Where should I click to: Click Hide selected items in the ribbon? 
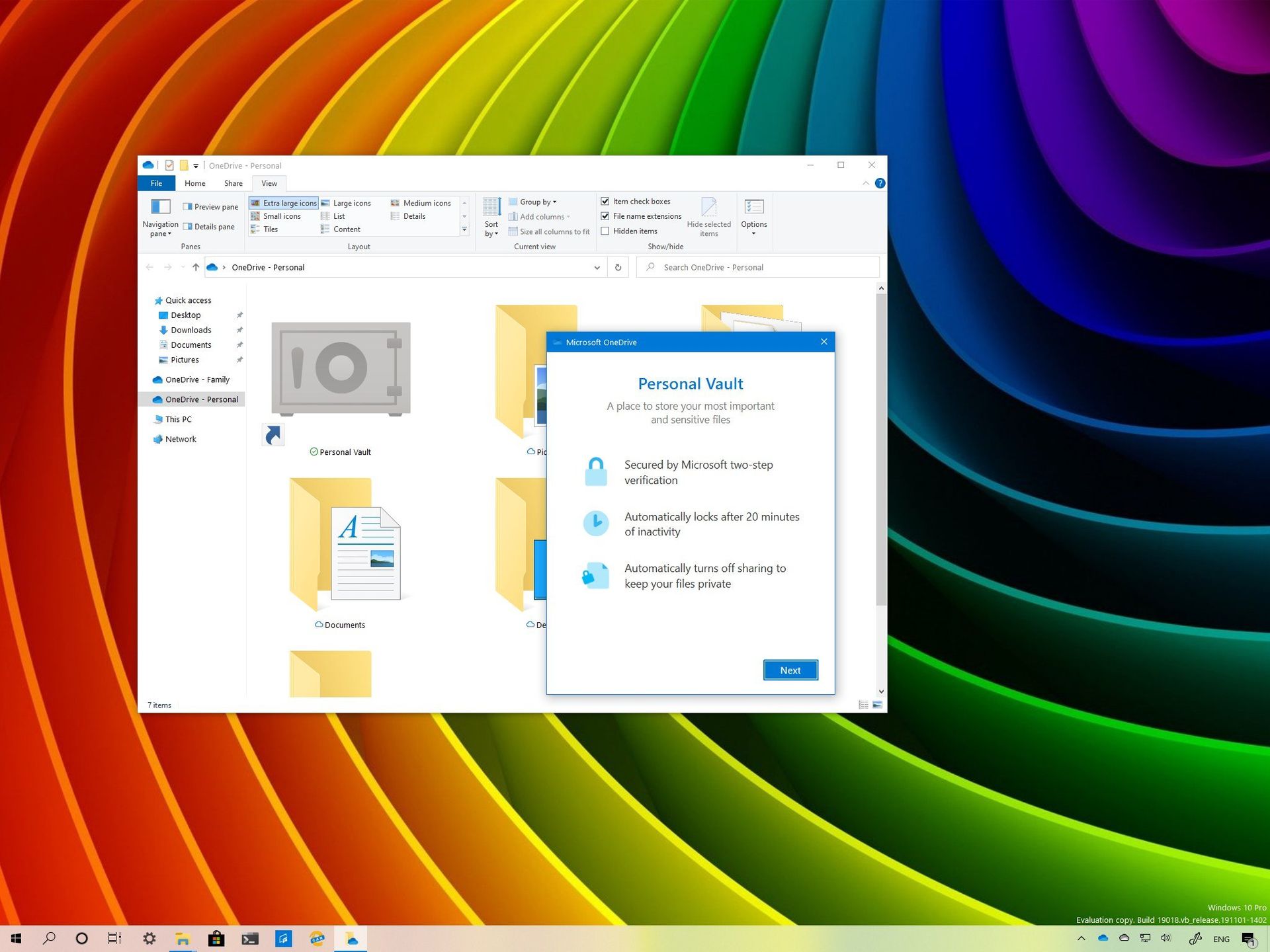[708, 216]
